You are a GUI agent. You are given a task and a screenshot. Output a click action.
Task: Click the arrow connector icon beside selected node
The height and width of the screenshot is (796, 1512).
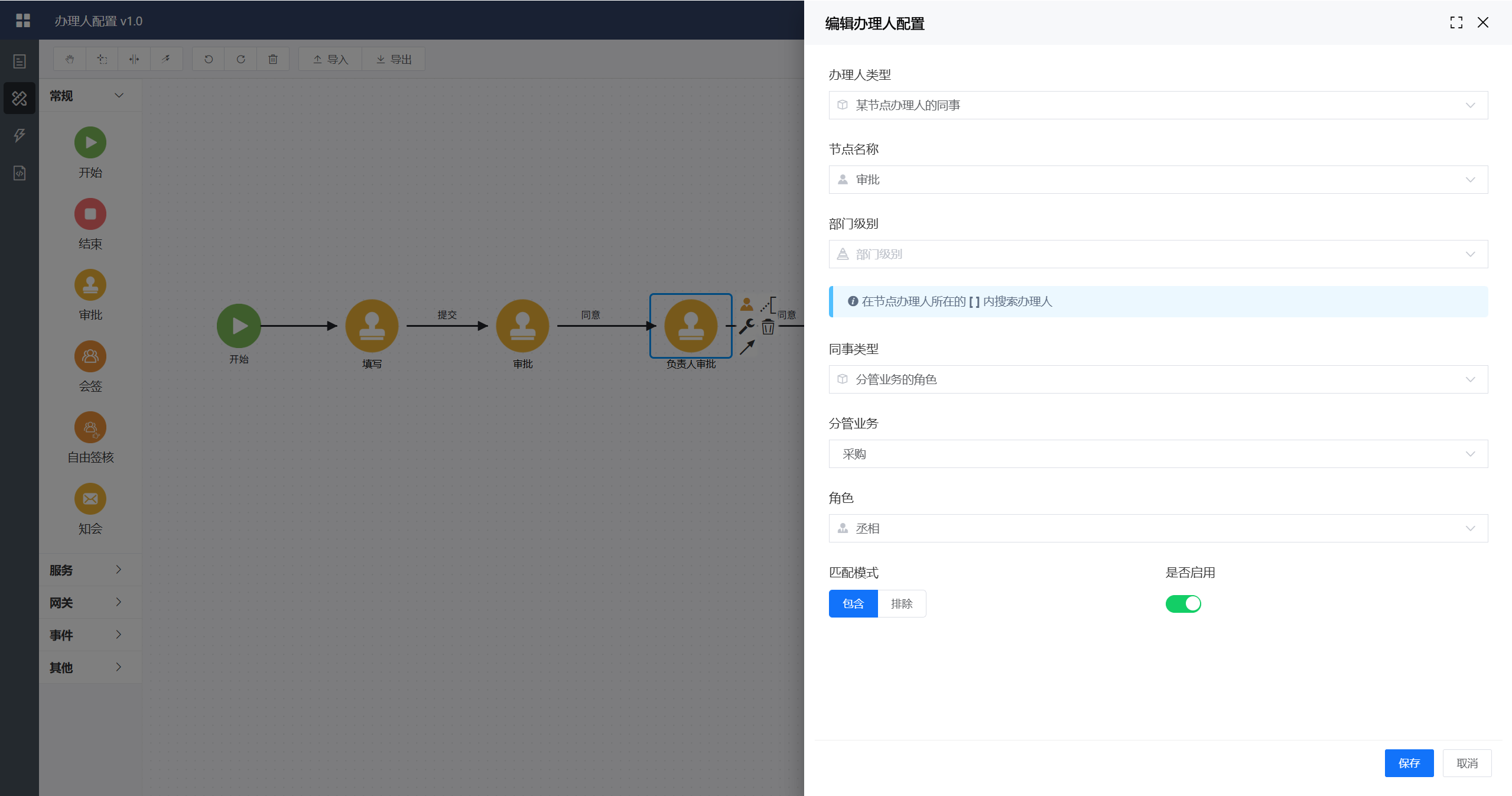[747, 347]
